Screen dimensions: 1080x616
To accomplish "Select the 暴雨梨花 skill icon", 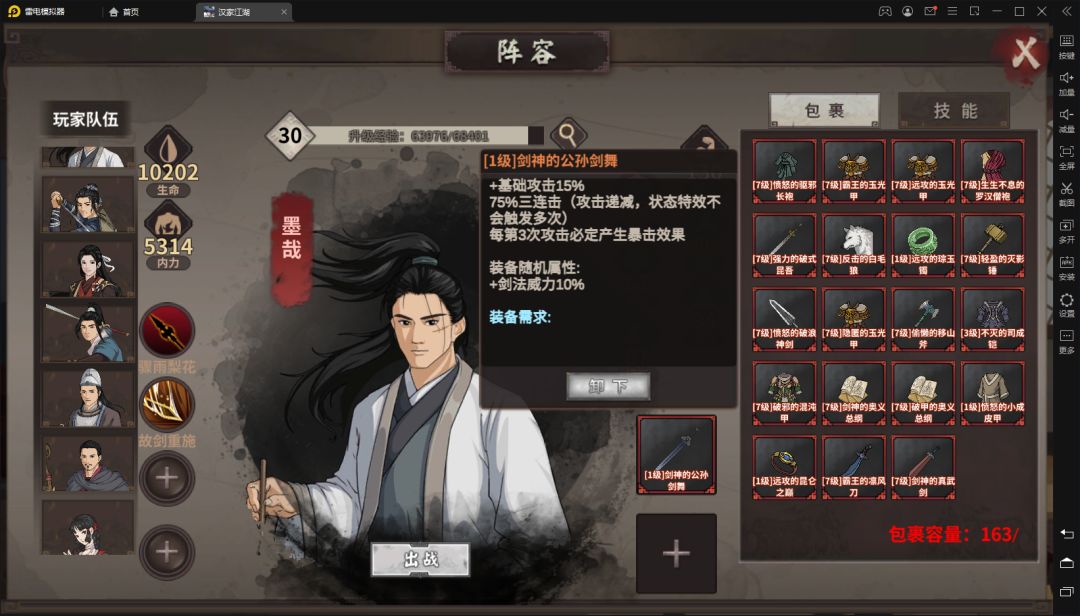I will pos(167,331).
